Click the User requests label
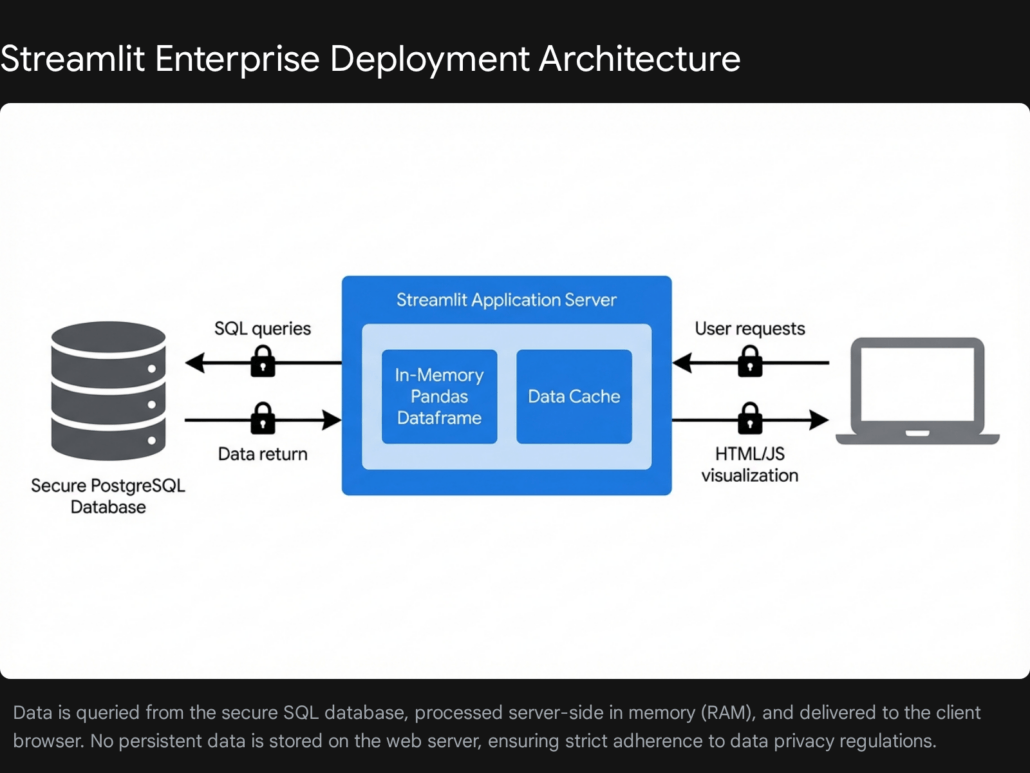This screenshot has width=1030, height=773. 750,328
